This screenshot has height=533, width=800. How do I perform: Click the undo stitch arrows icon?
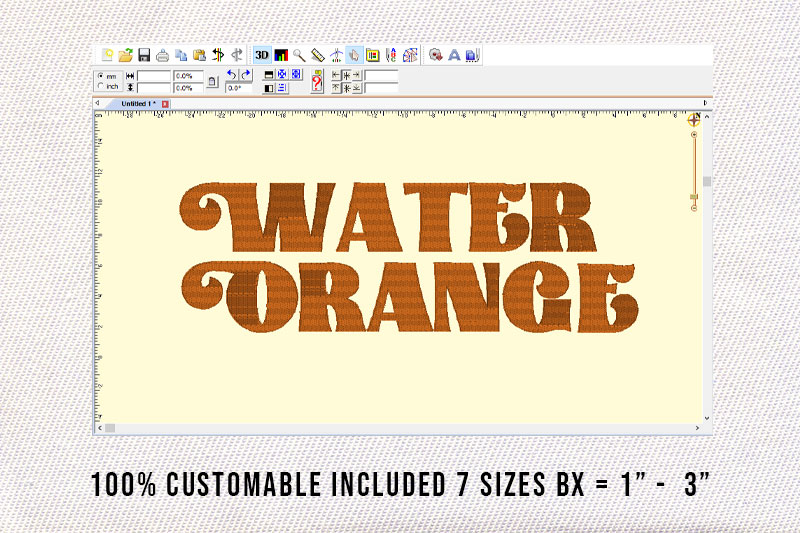[218, 55]
